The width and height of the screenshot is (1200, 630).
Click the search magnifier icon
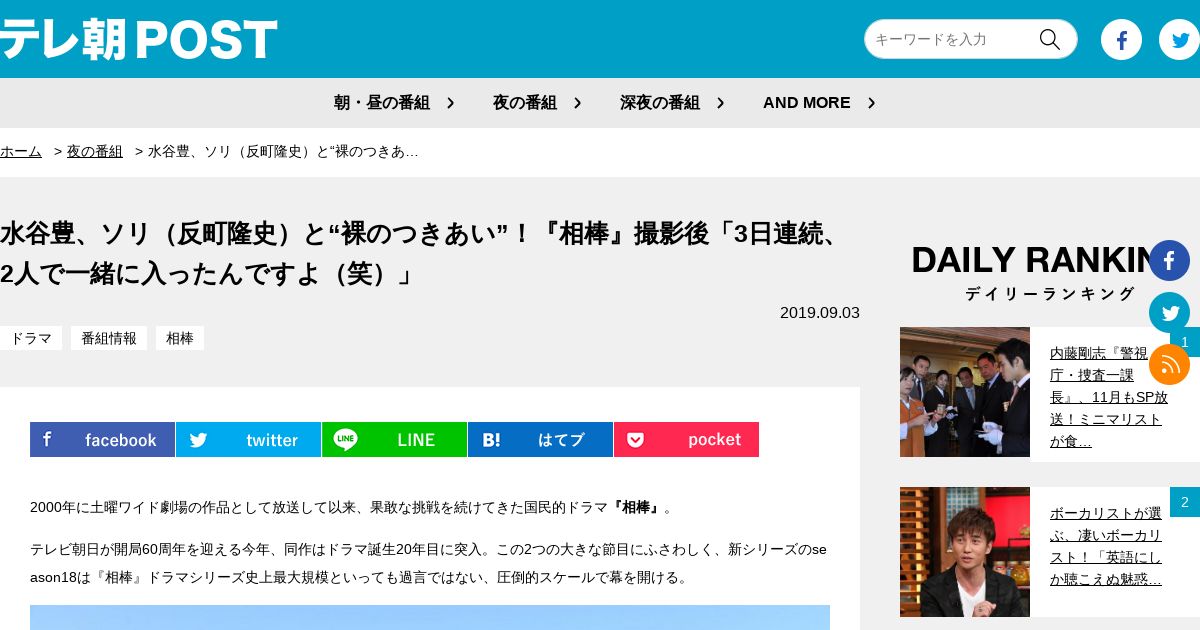click(1049, 39)
